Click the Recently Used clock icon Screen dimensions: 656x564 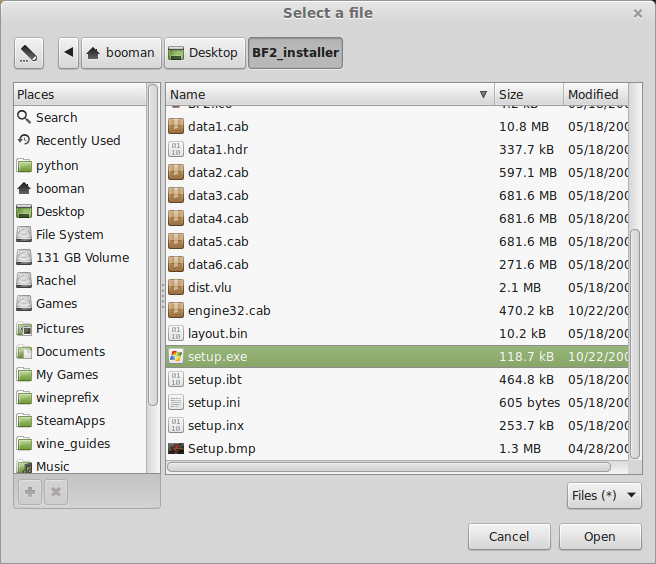(24, 140)
